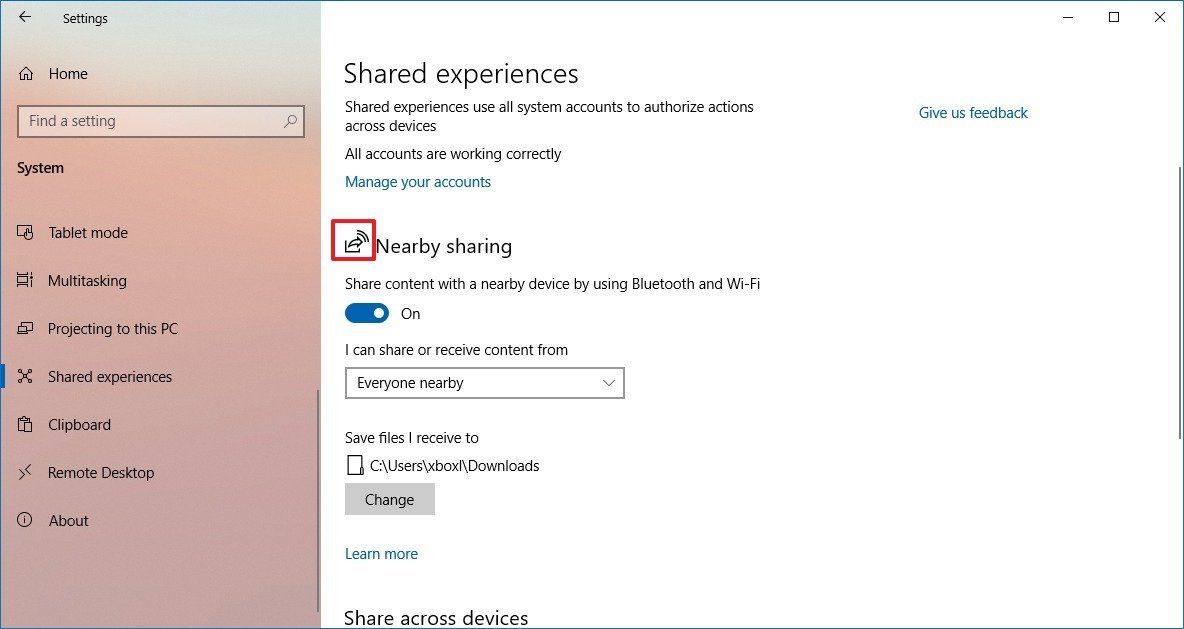This screenshot has height=629, width=1184.
Task: Click the search magnifier icon
Action: pos(289,121)
